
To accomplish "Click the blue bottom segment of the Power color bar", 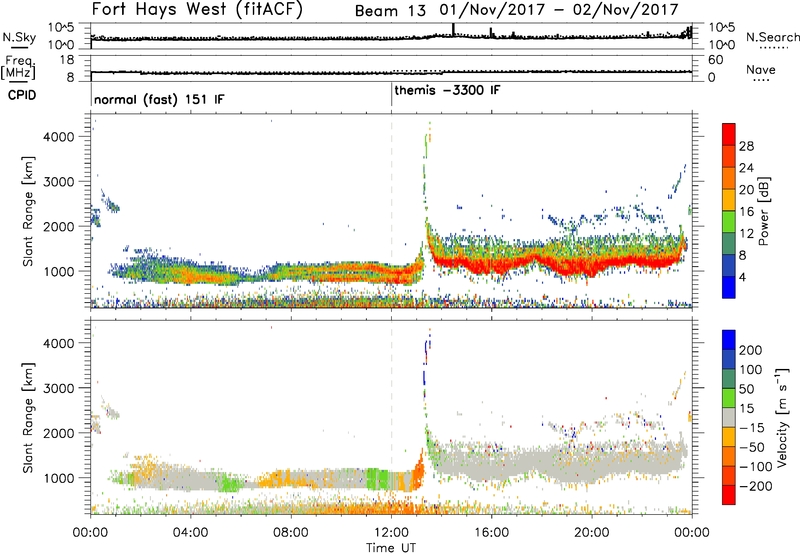I will point(729,288).
